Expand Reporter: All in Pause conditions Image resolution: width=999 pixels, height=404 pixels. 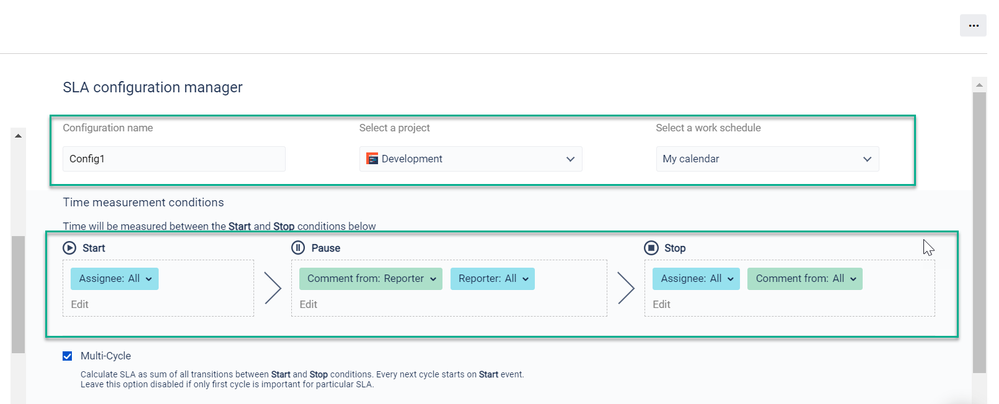492,278
